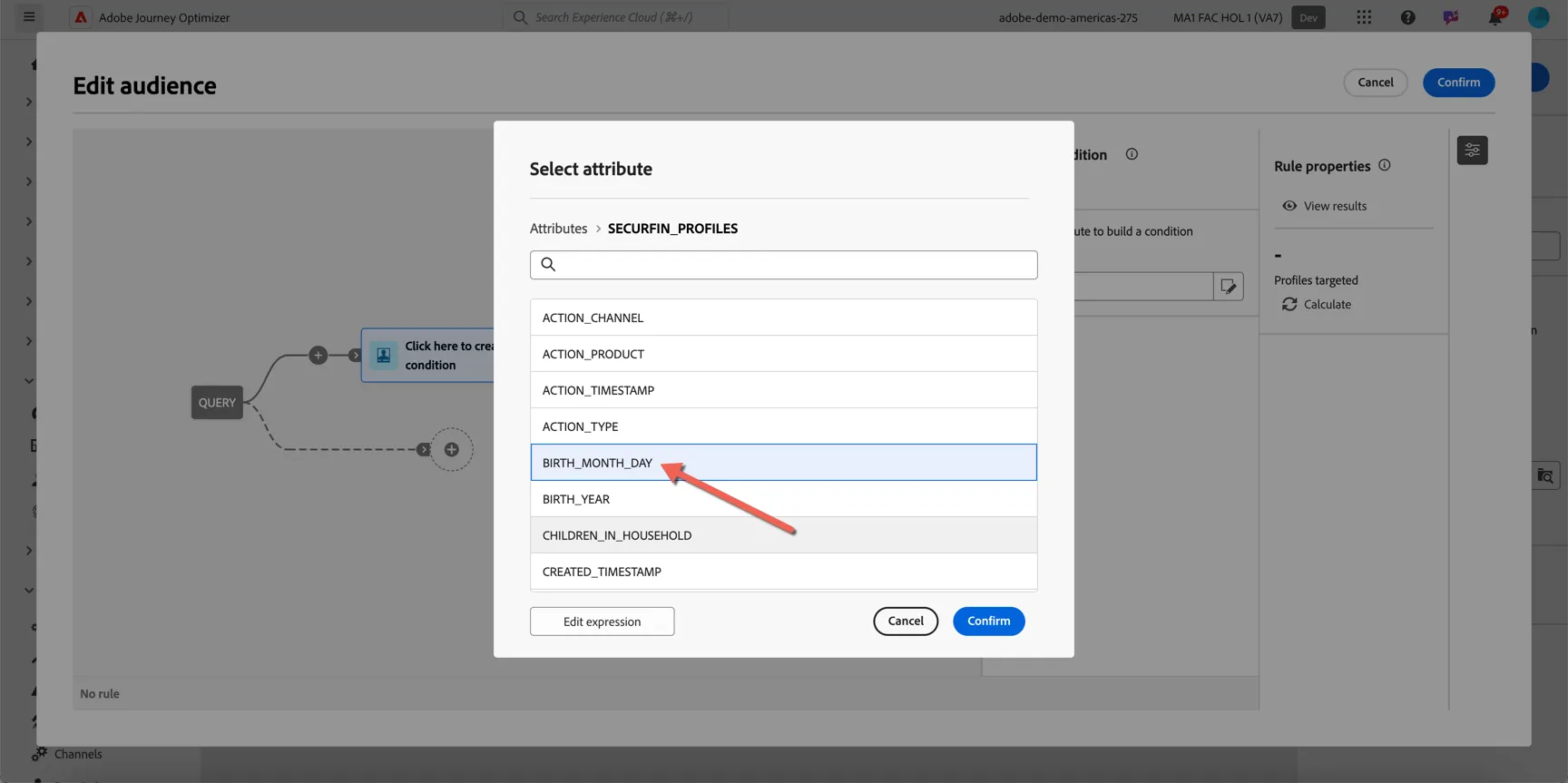Select the ACTION_TYPE attribute

click(783, 426)
